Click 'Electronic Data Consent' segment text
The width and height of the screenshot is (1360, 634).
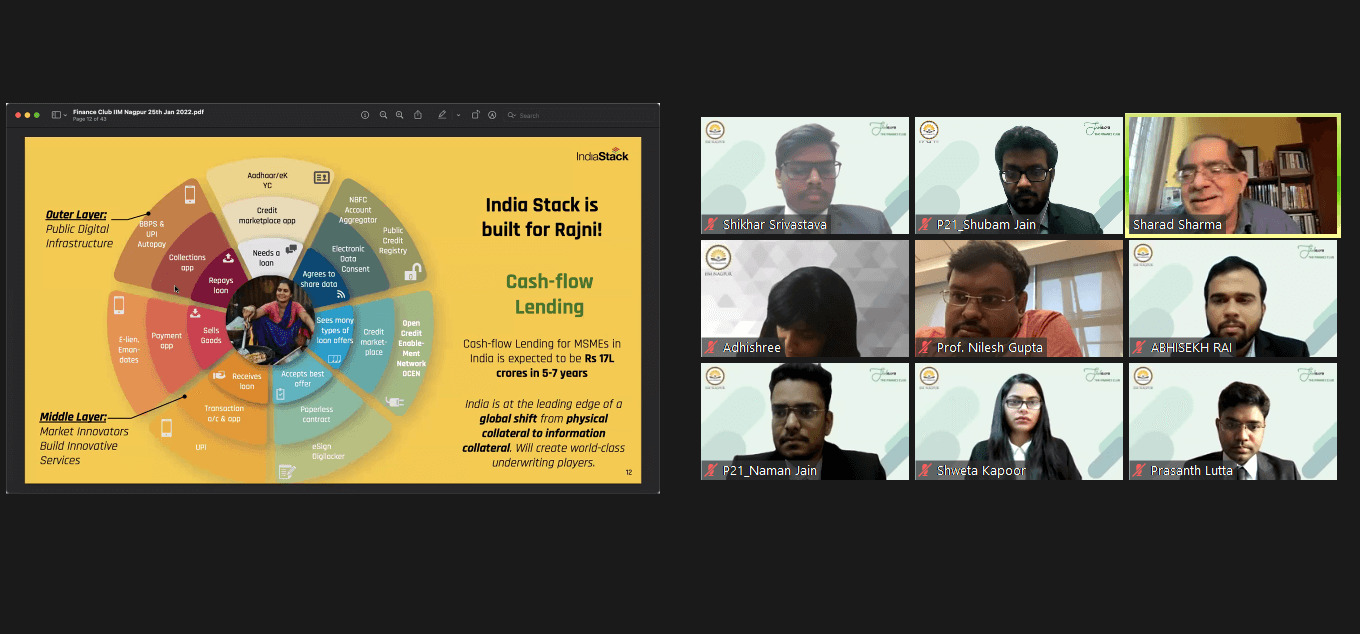coord(349,258)
